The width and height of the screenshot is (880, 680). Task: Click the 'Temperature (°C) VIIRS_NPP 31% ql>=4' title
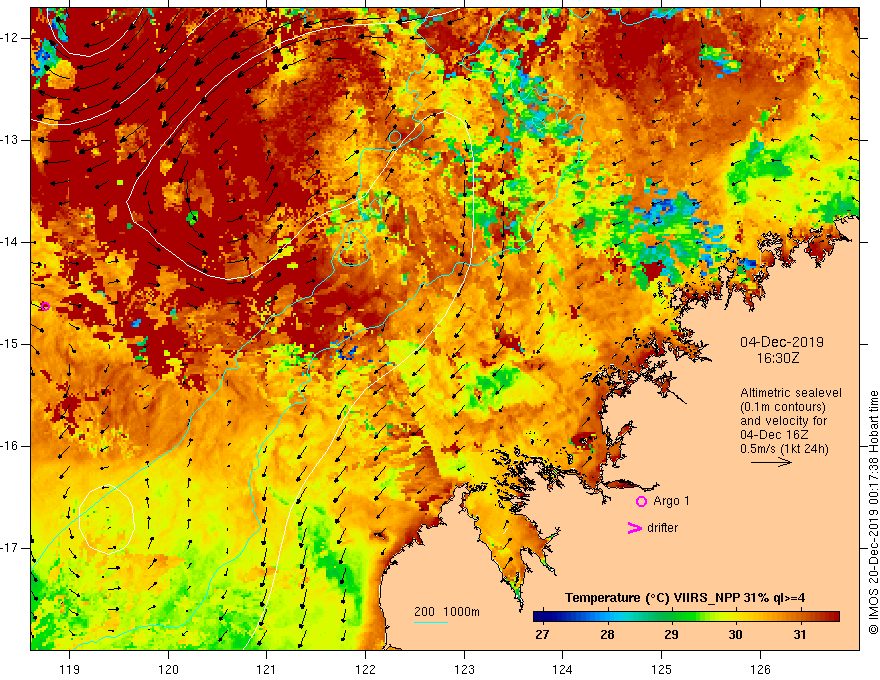click(x=685, y=598)
